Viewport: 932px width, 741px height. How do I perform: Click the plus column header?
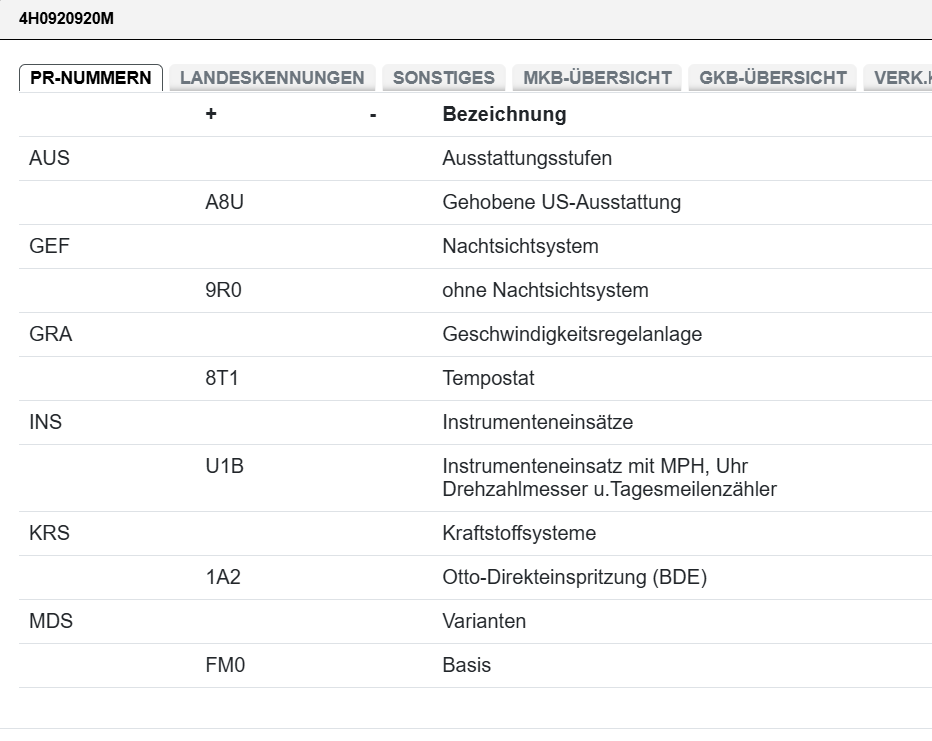pos(211,114)
